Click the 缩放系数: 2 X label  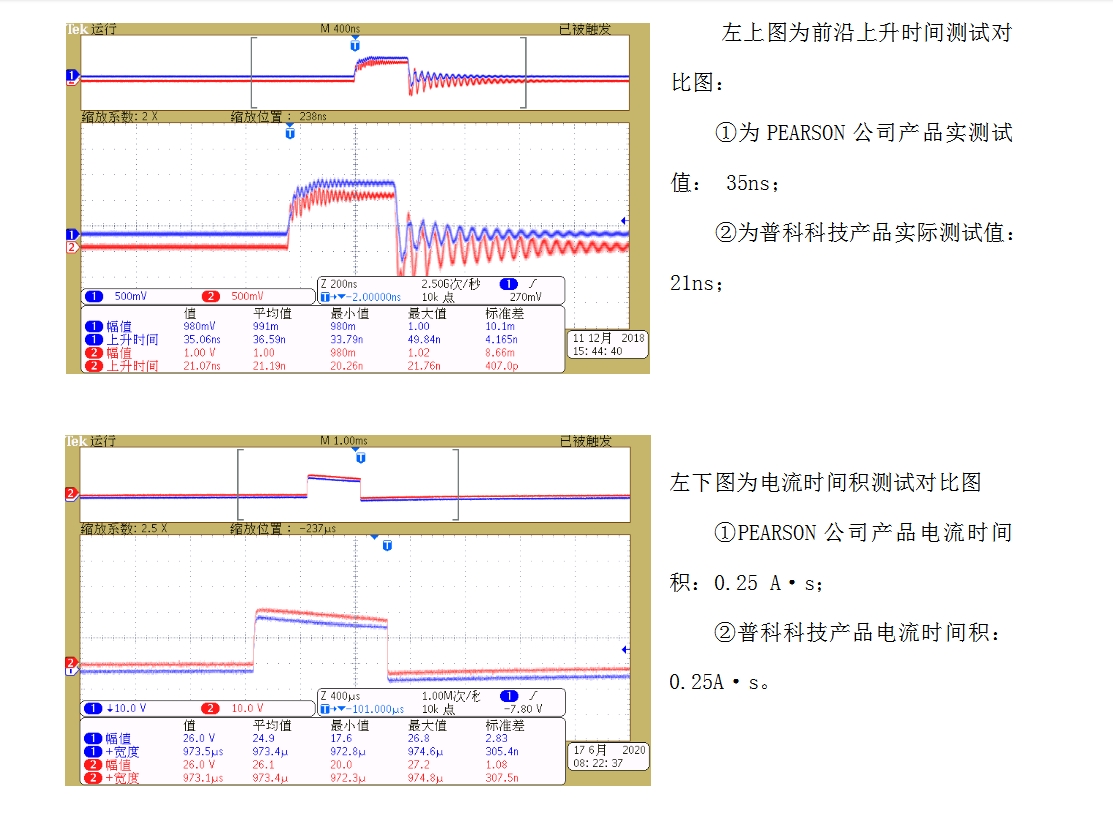pyautogui.click(x=120, y=117)
